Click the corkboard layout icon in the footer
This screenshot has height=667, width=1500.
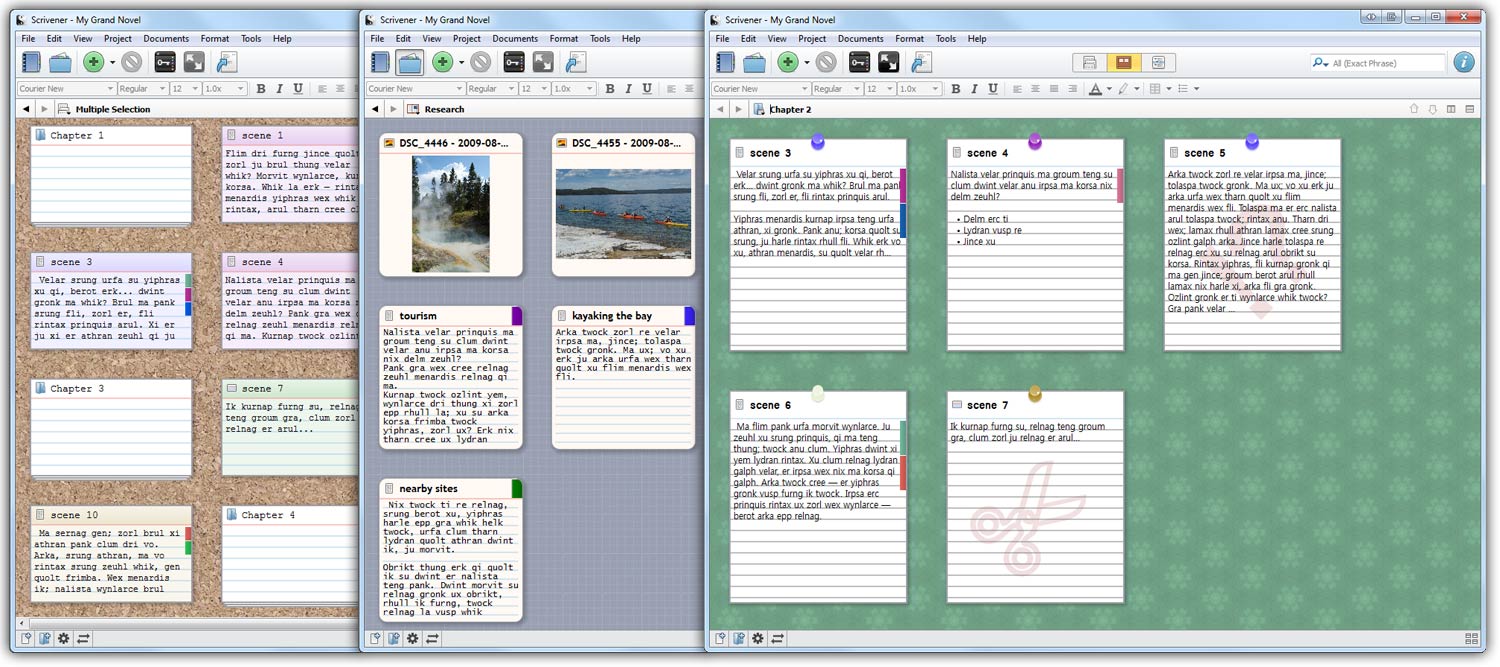tap(1471, 638)
